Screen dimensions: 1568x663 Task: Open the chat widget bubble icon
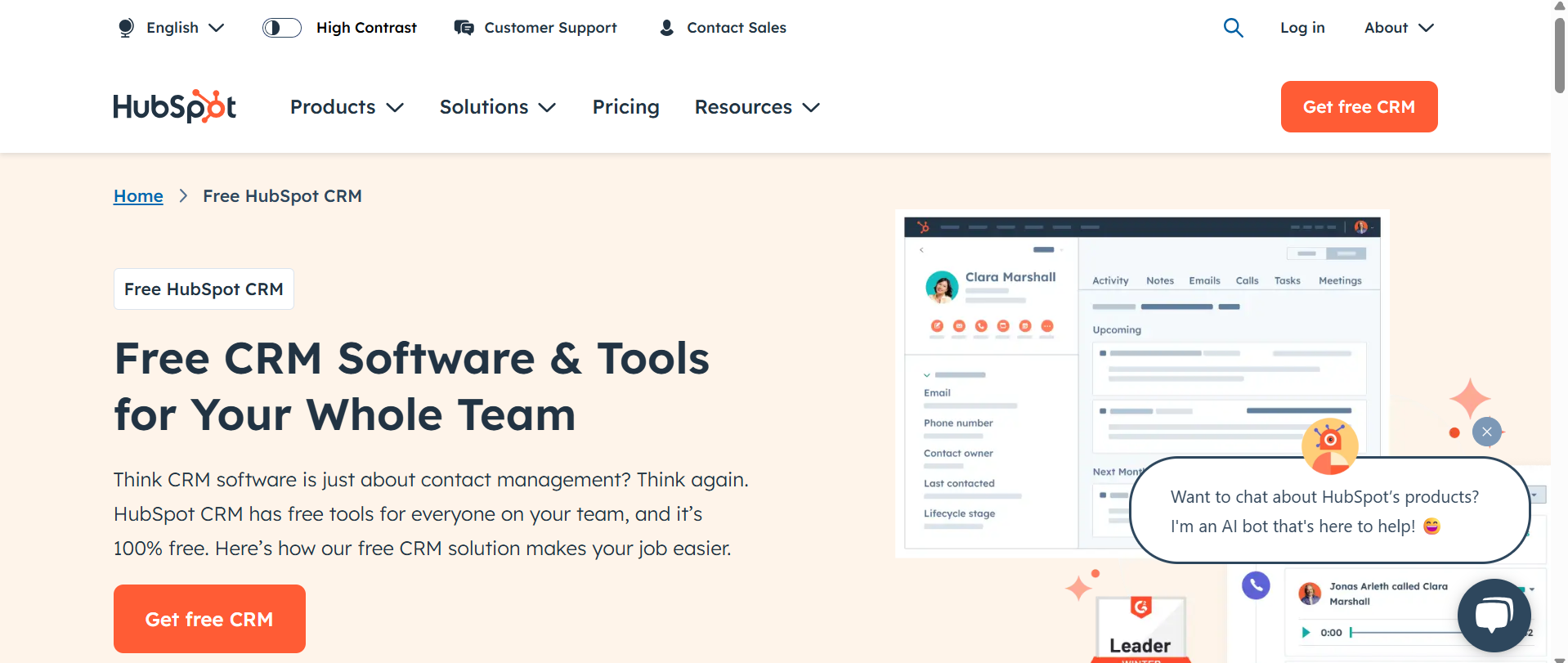1494,615
